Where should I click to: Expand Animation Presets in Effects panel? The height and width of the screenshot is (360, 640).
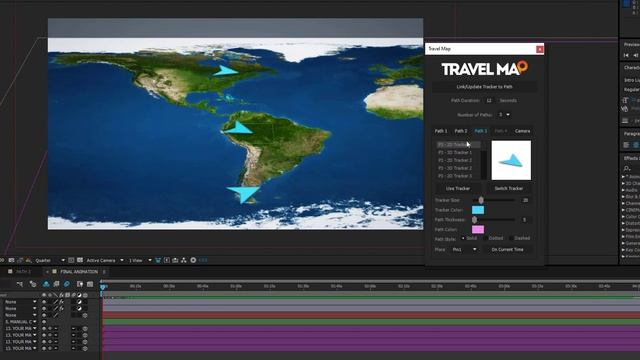(623, 177)
